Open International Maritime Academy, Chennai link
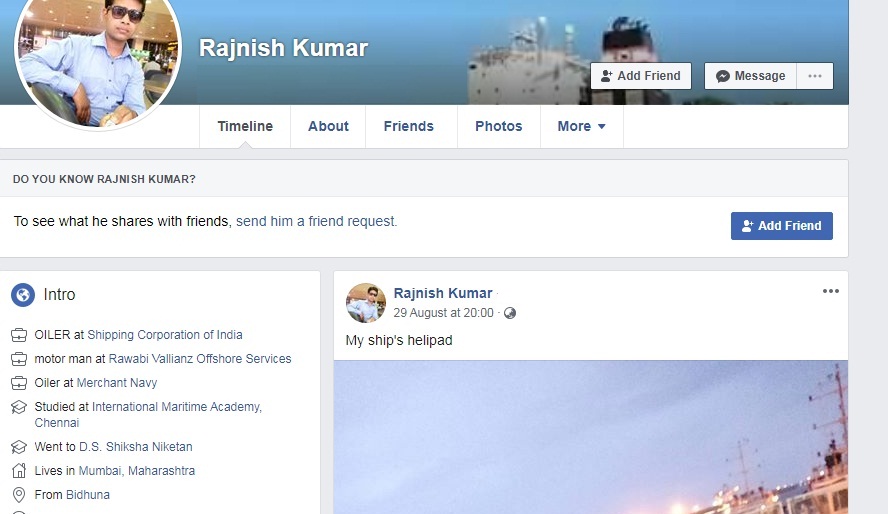 148,414
